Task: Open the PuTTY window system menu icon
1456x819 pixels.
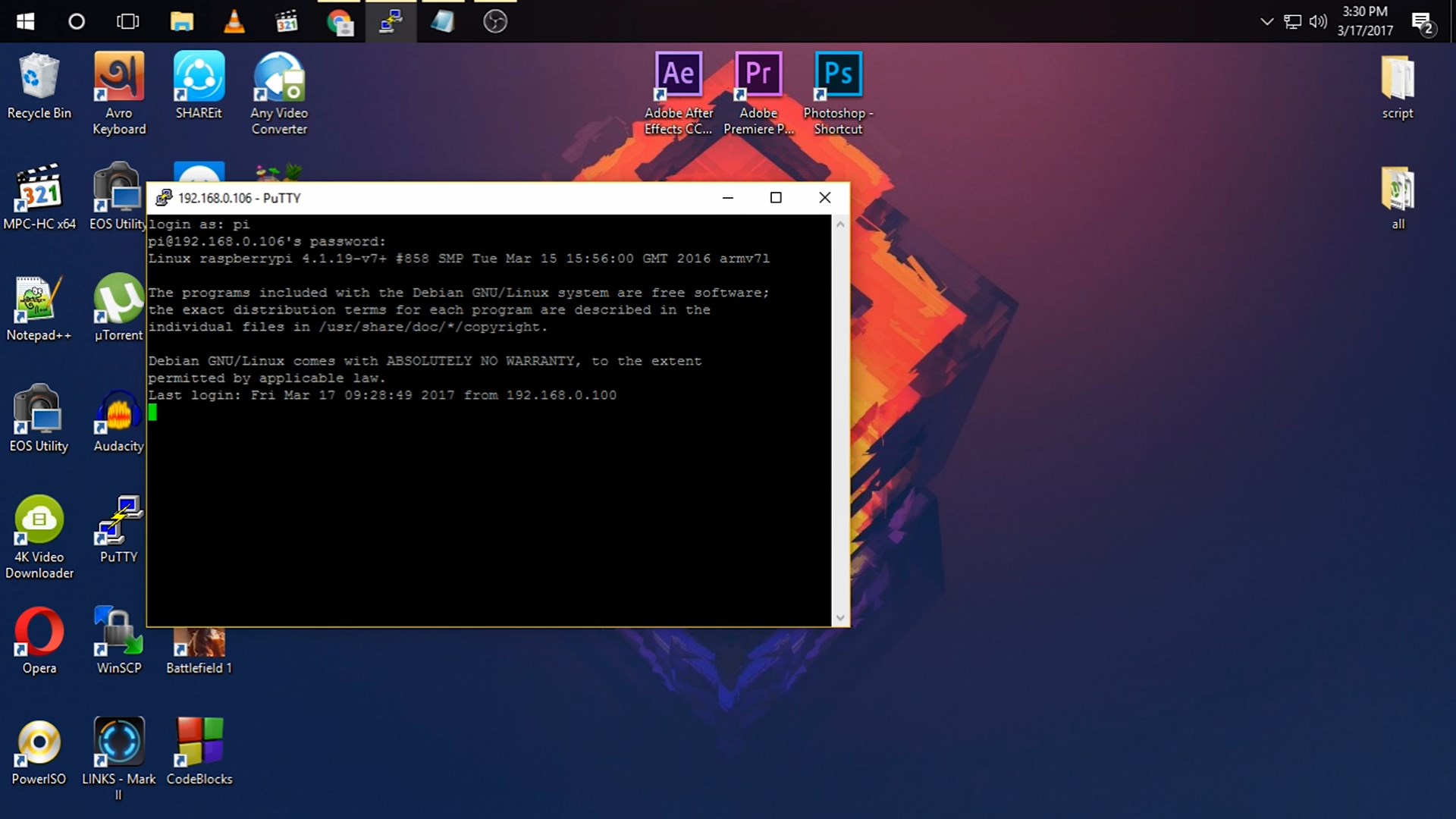Action: pos(163,198)
